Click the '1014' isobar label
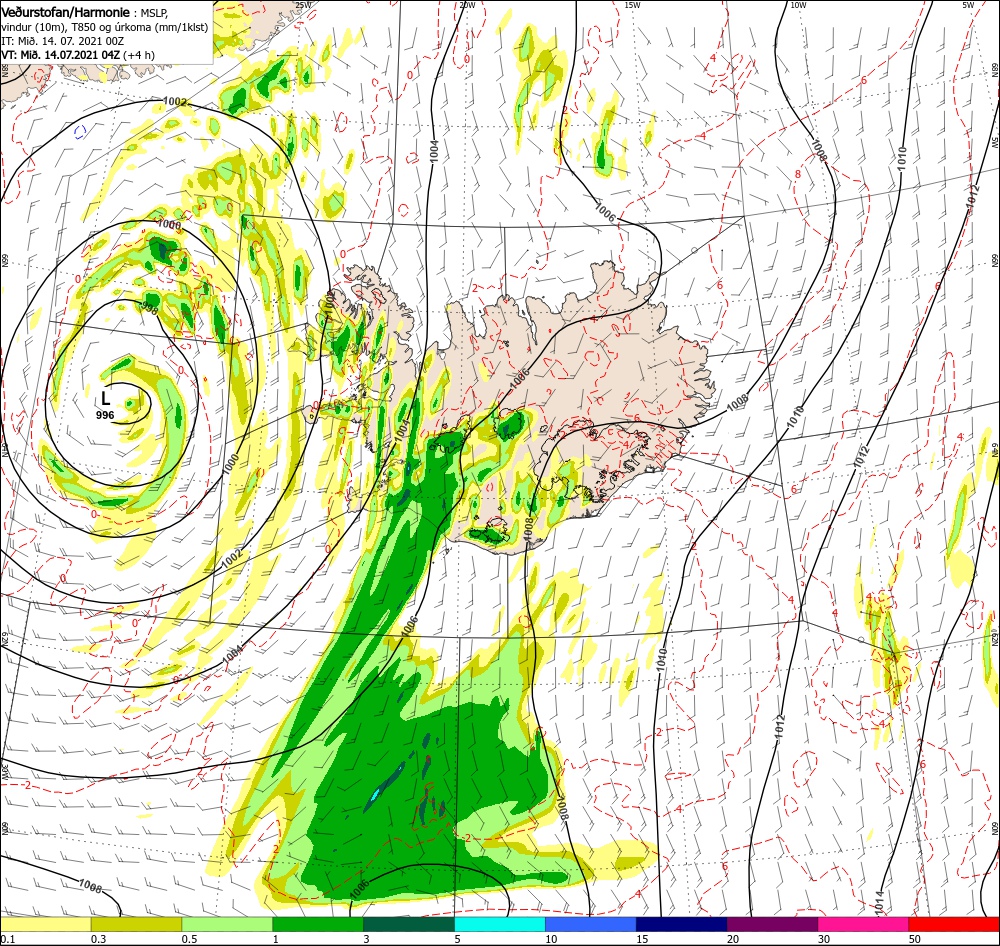Image resolution: width=1000 pixels, height=946 pixels. (880, 903)
